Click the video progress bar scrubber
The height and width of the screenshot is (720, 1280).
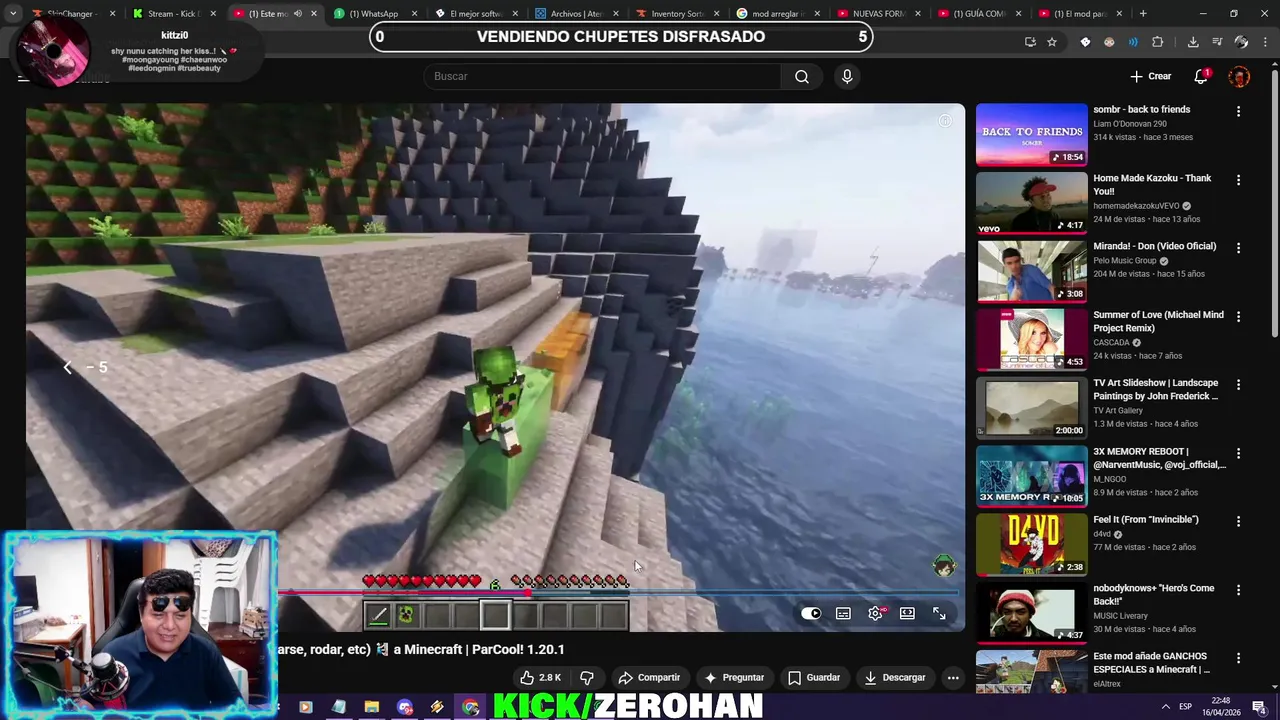coord(528,593)
